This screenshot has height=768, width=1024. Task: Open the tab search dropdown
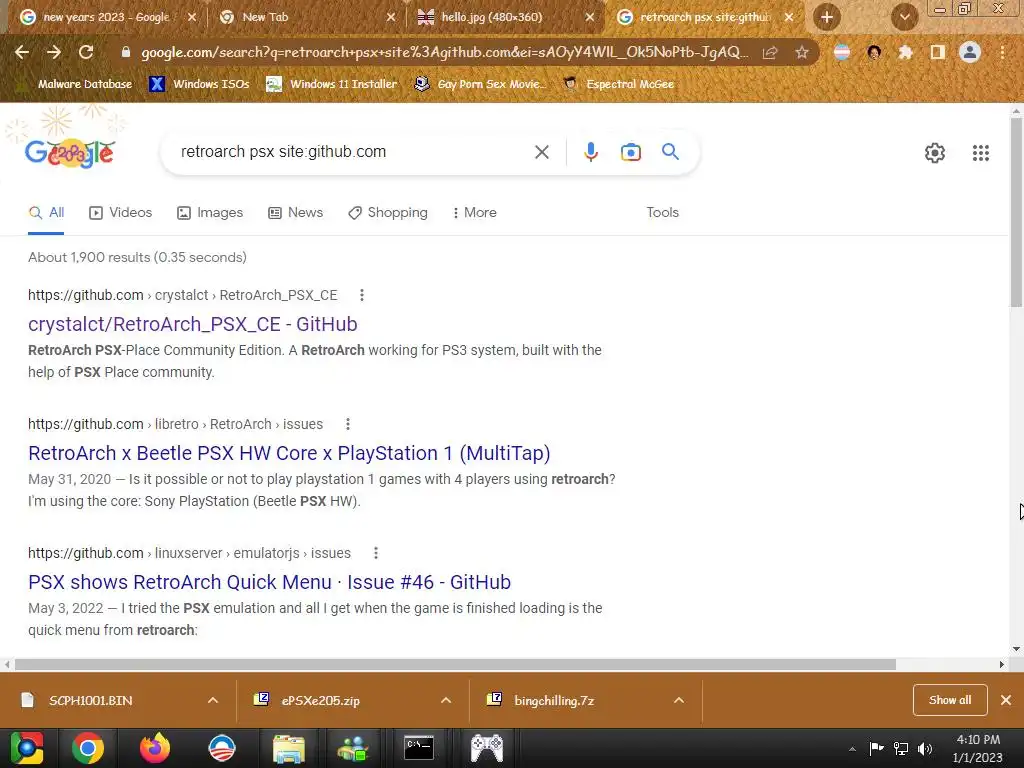[x=905, y=18]
